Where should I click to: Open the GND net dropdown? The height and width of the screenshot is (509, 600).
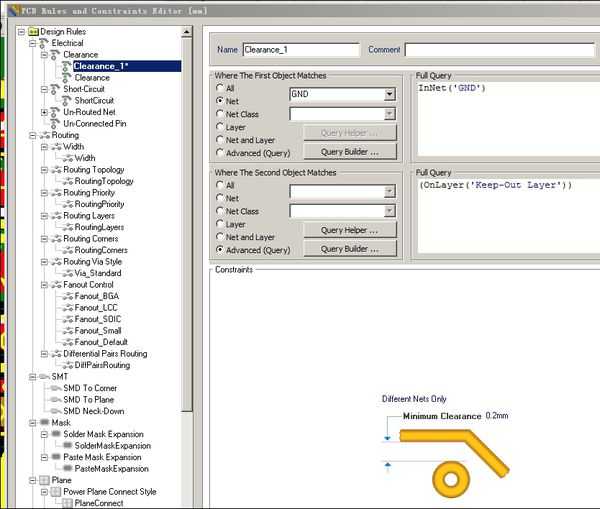tap(390, 94)
